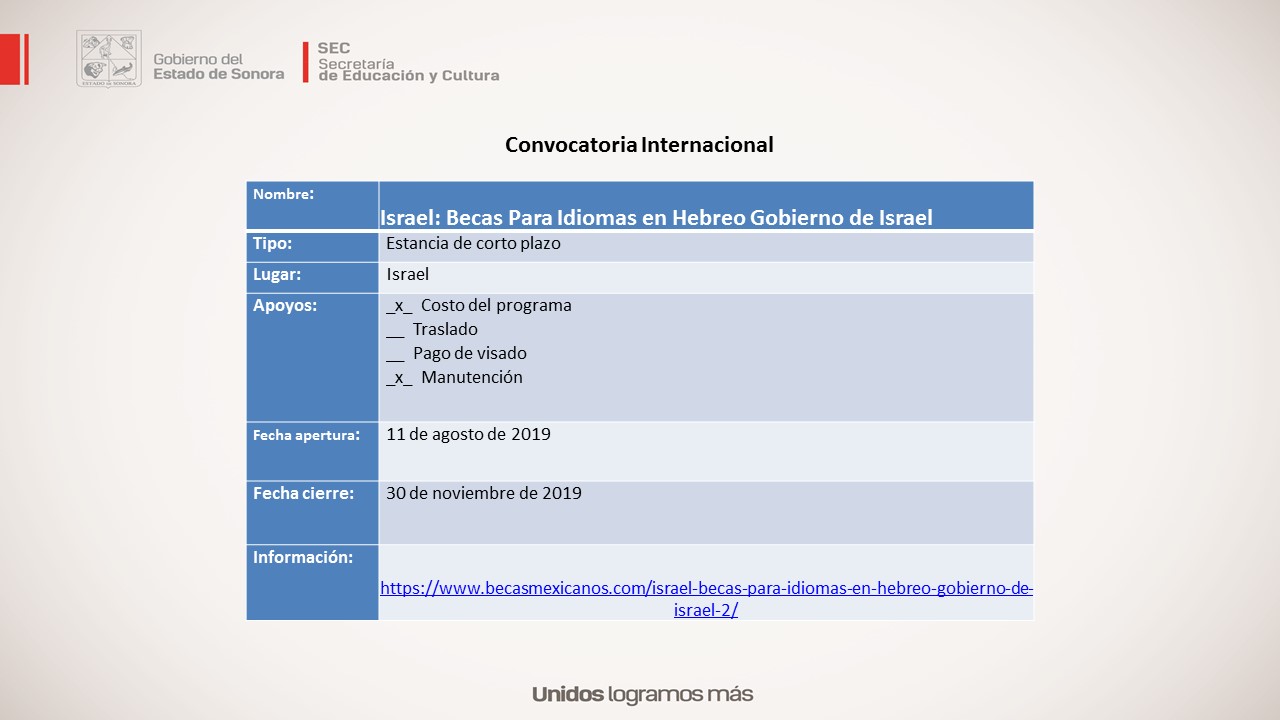Click the 'Costo del programa' option line
Viewport: 1280px width, 720px height.
pos(479,305)
